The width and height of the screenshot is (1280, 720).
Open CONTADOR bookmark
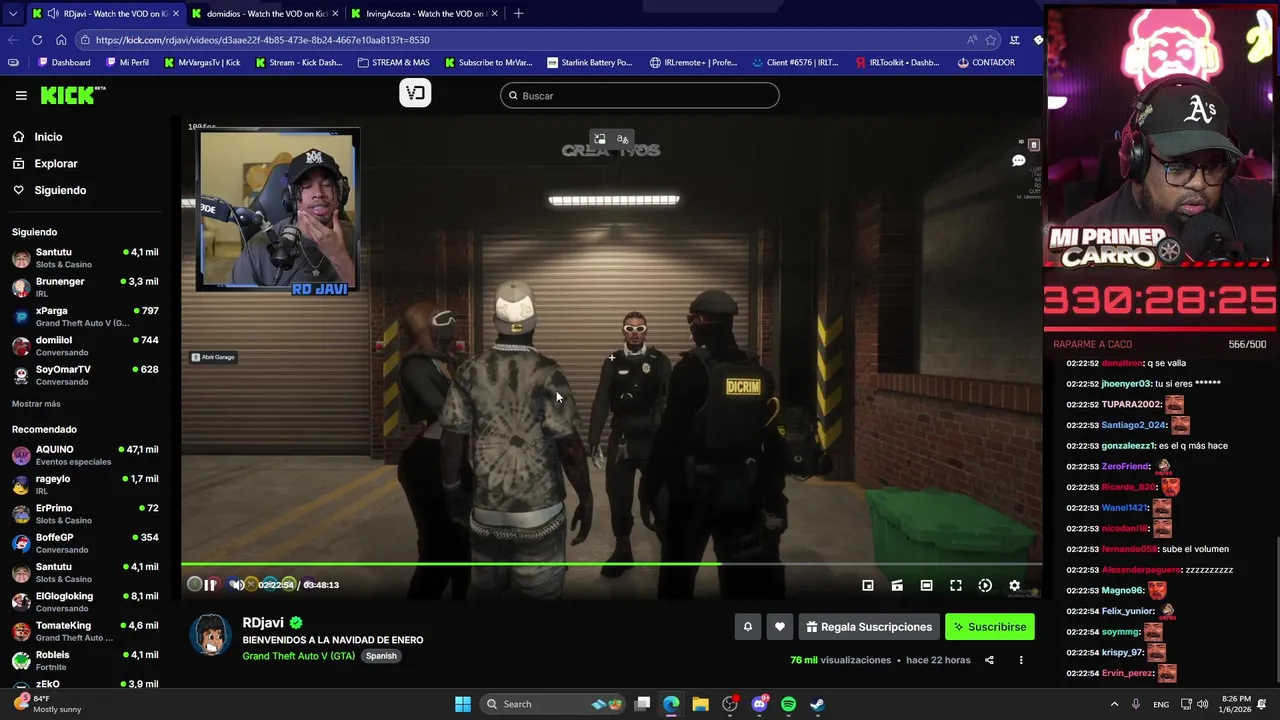(x=985, y=62)
